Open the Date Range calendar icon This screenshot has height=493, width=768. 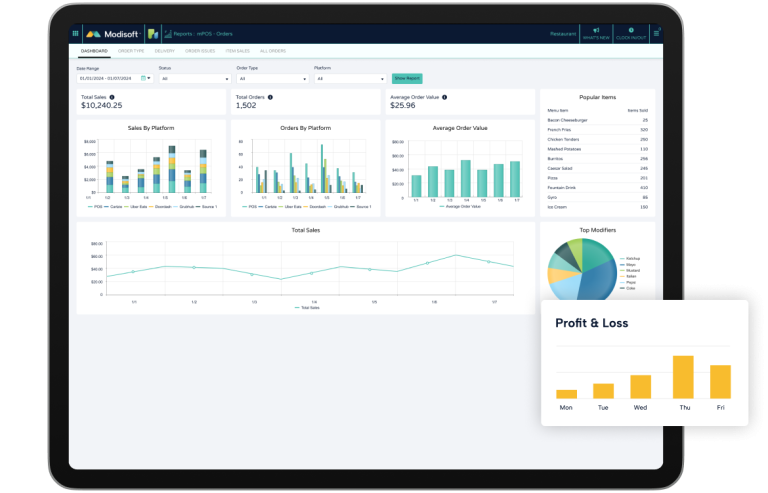pos(144,77)
